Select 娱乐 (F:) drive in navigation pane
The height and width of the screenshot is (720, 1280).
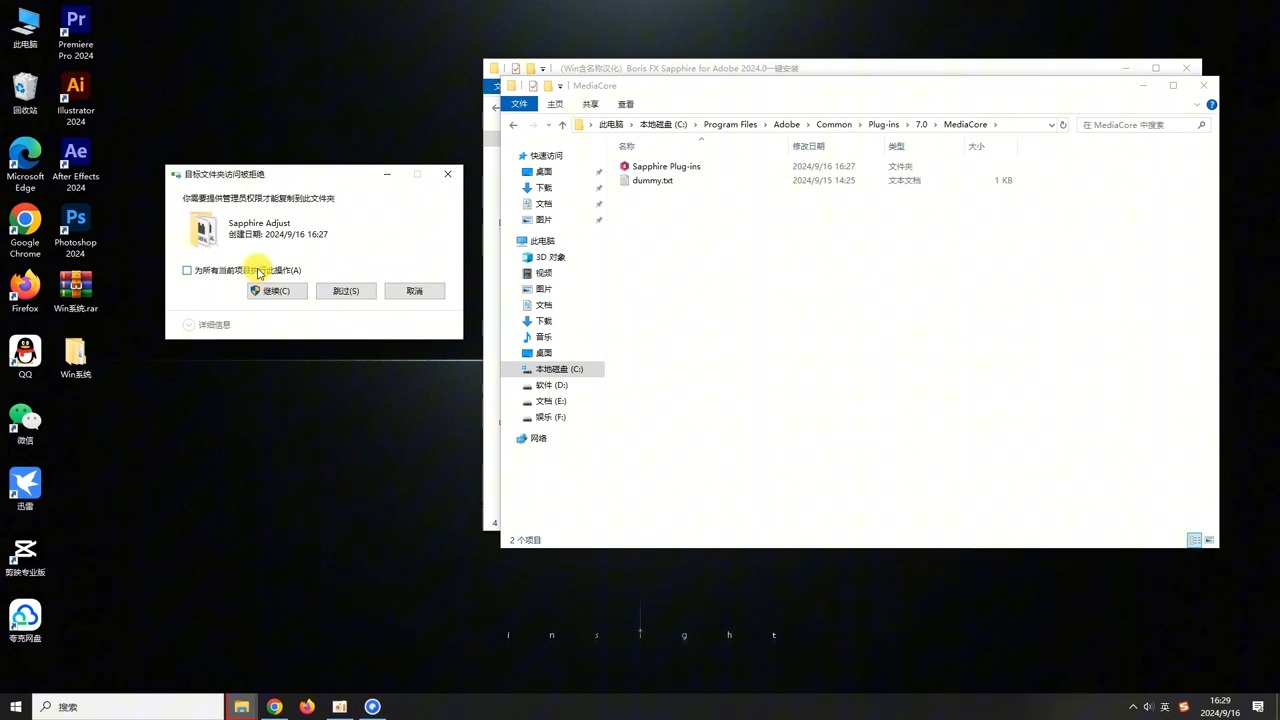pyautogui.click(x=550, y=417)
